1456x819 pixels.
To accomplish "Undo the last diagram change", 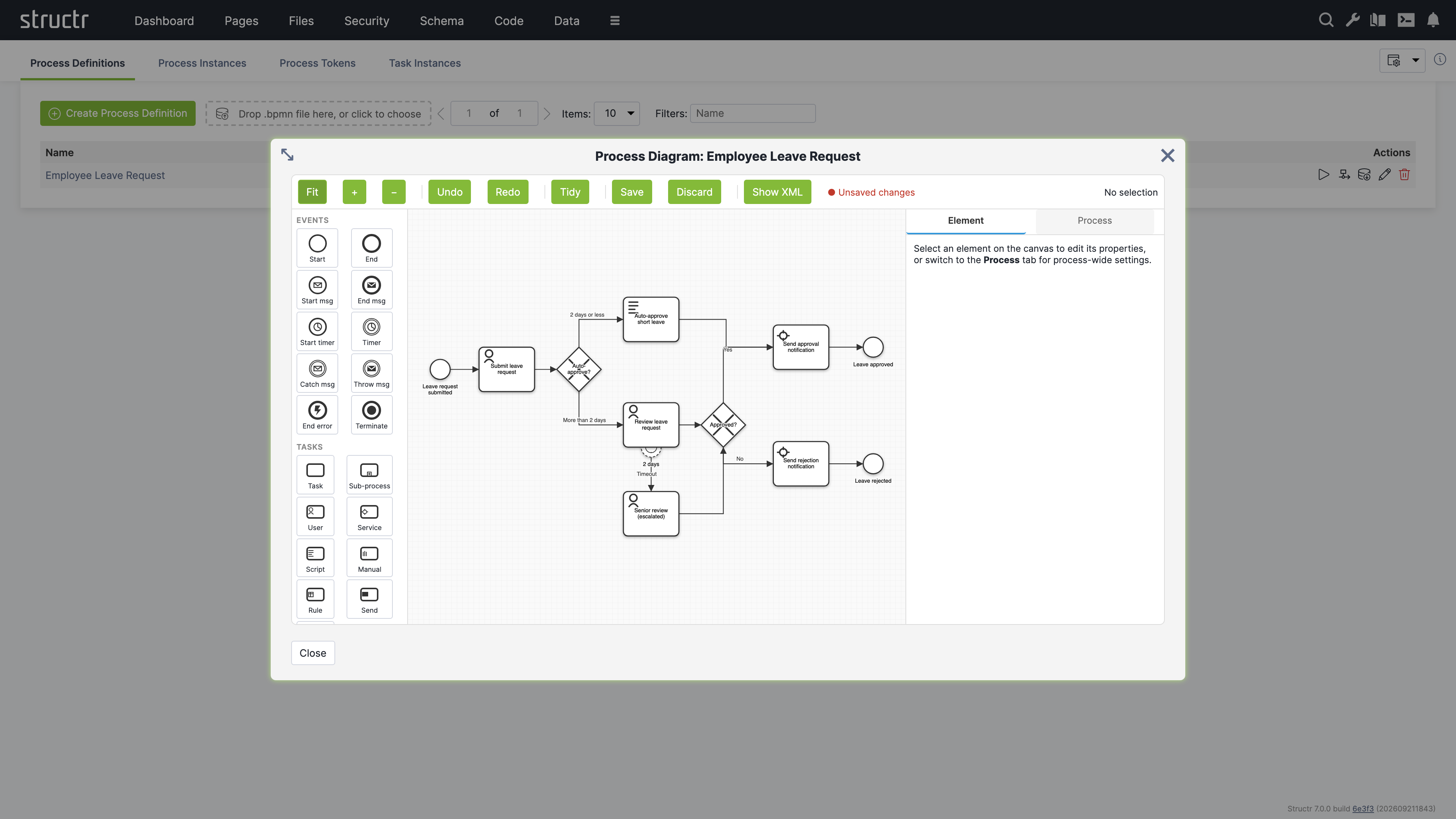I will 450,192.
